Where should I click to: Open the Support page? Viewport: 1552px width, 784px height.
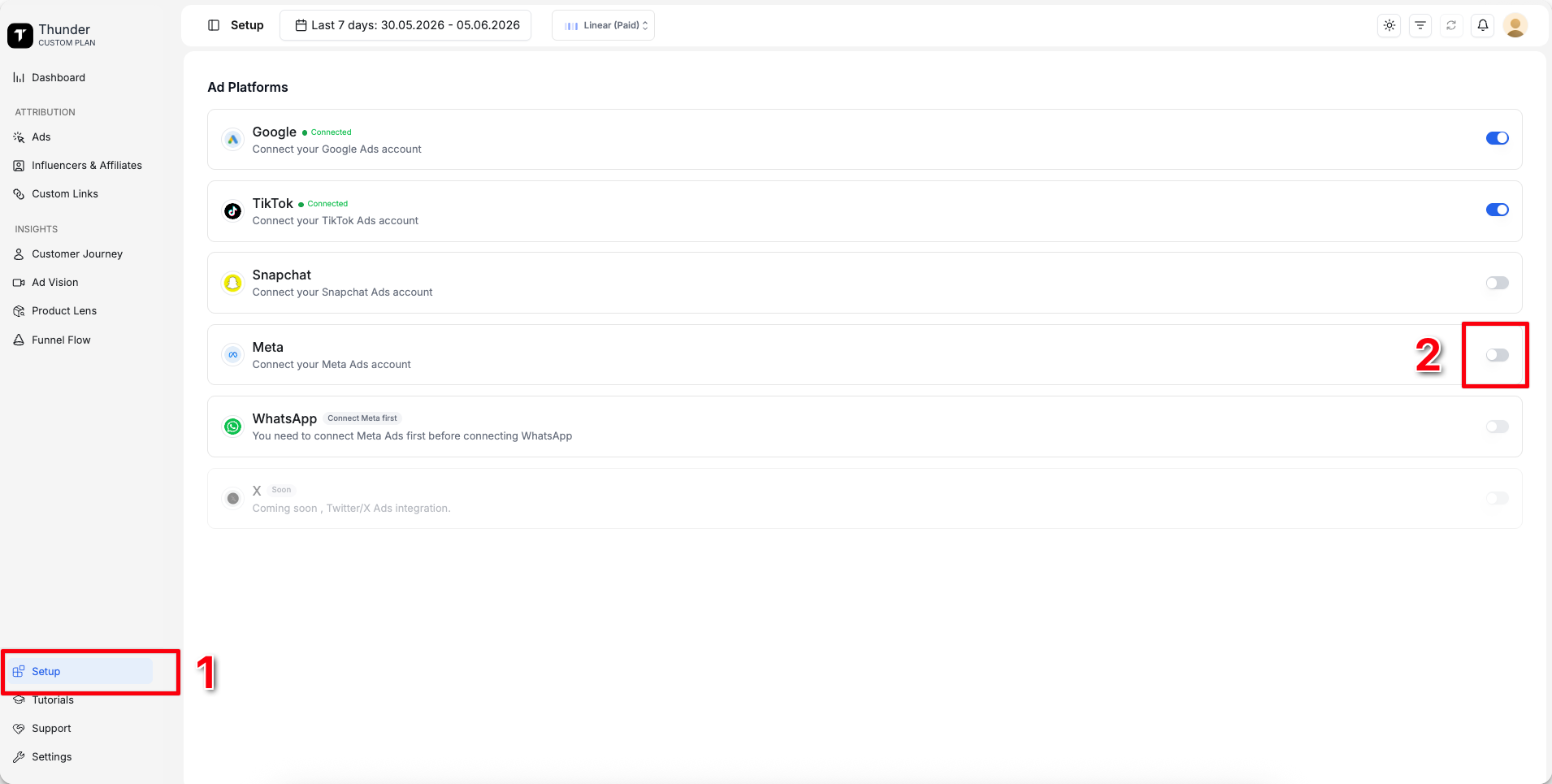tap(51, 729)
